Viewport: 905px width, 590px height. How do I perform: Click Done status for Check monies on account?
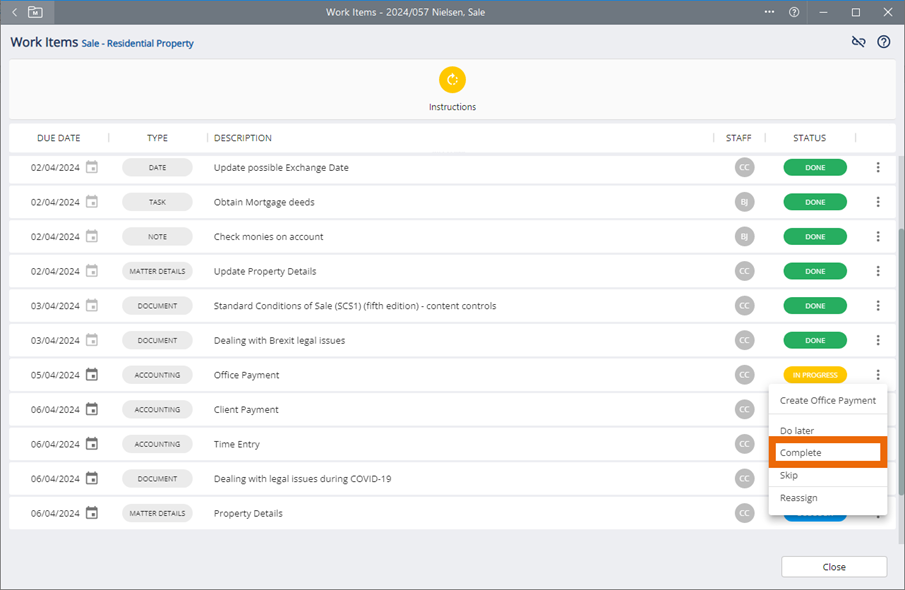coord(815,237)
